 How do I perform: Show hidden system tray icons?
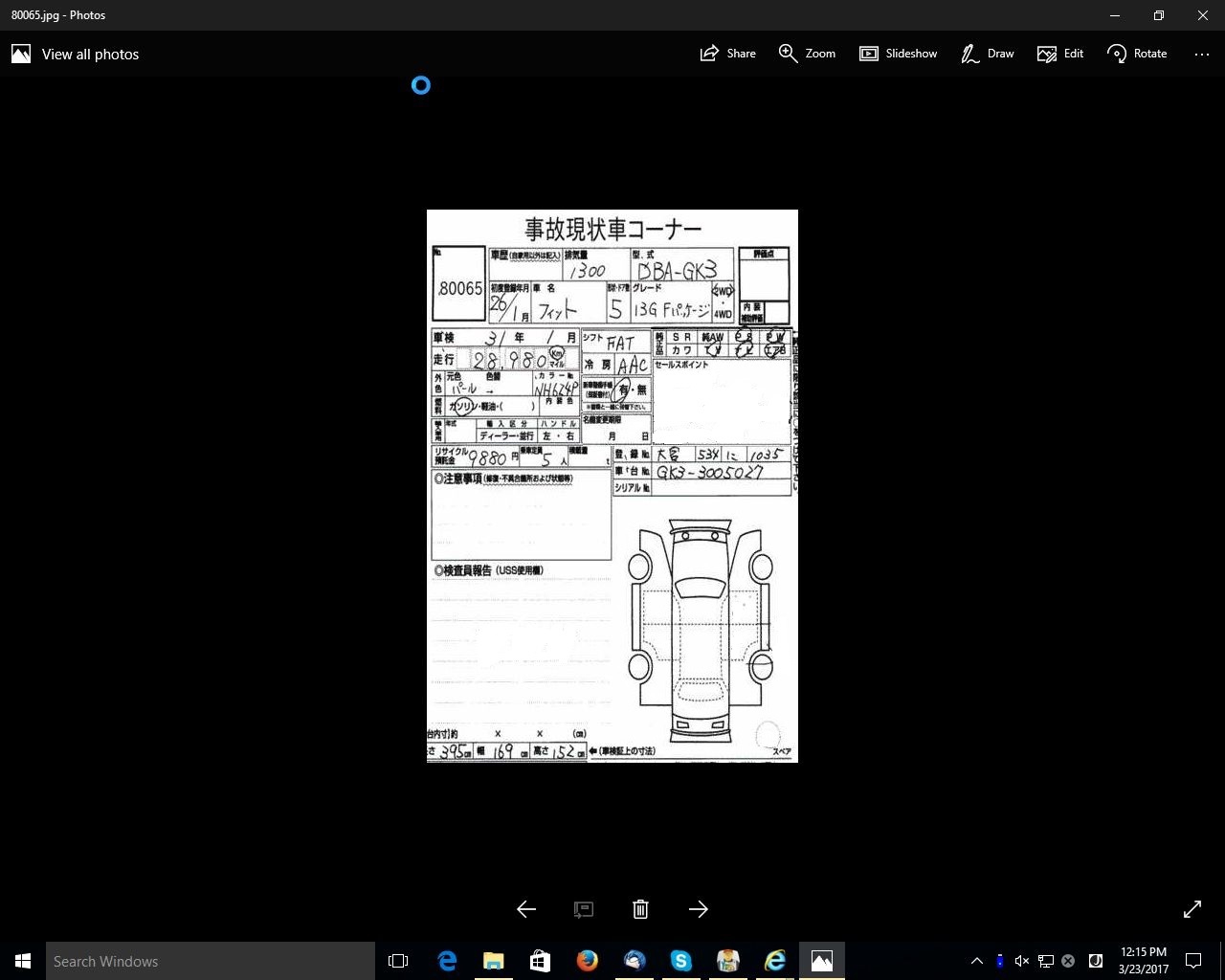pos(976,961)
